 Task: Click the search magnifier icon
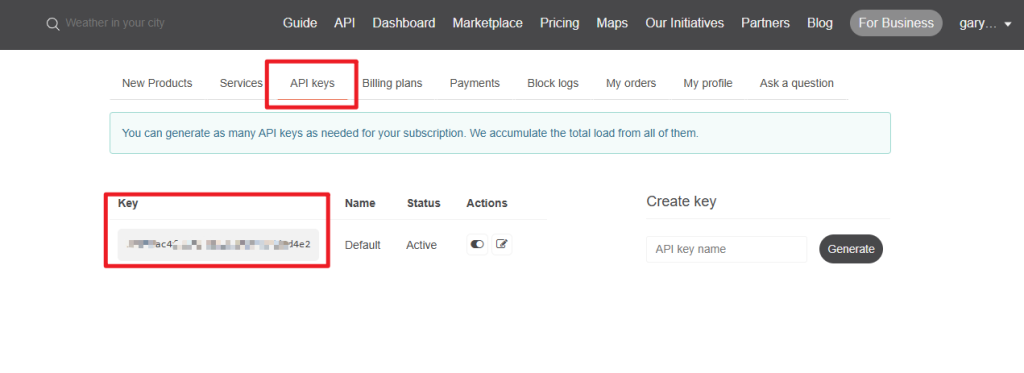coord(53,24)
